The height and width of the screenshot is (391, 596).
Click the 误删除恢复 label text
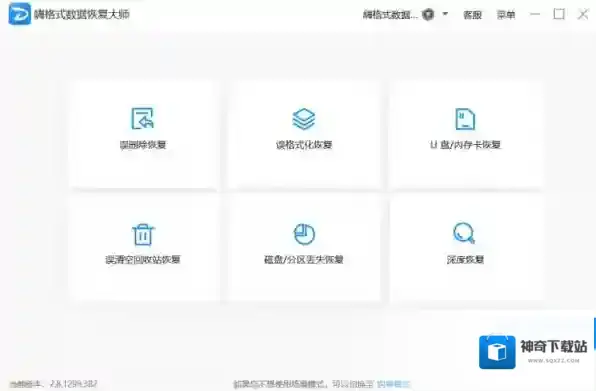pos(143,145)
